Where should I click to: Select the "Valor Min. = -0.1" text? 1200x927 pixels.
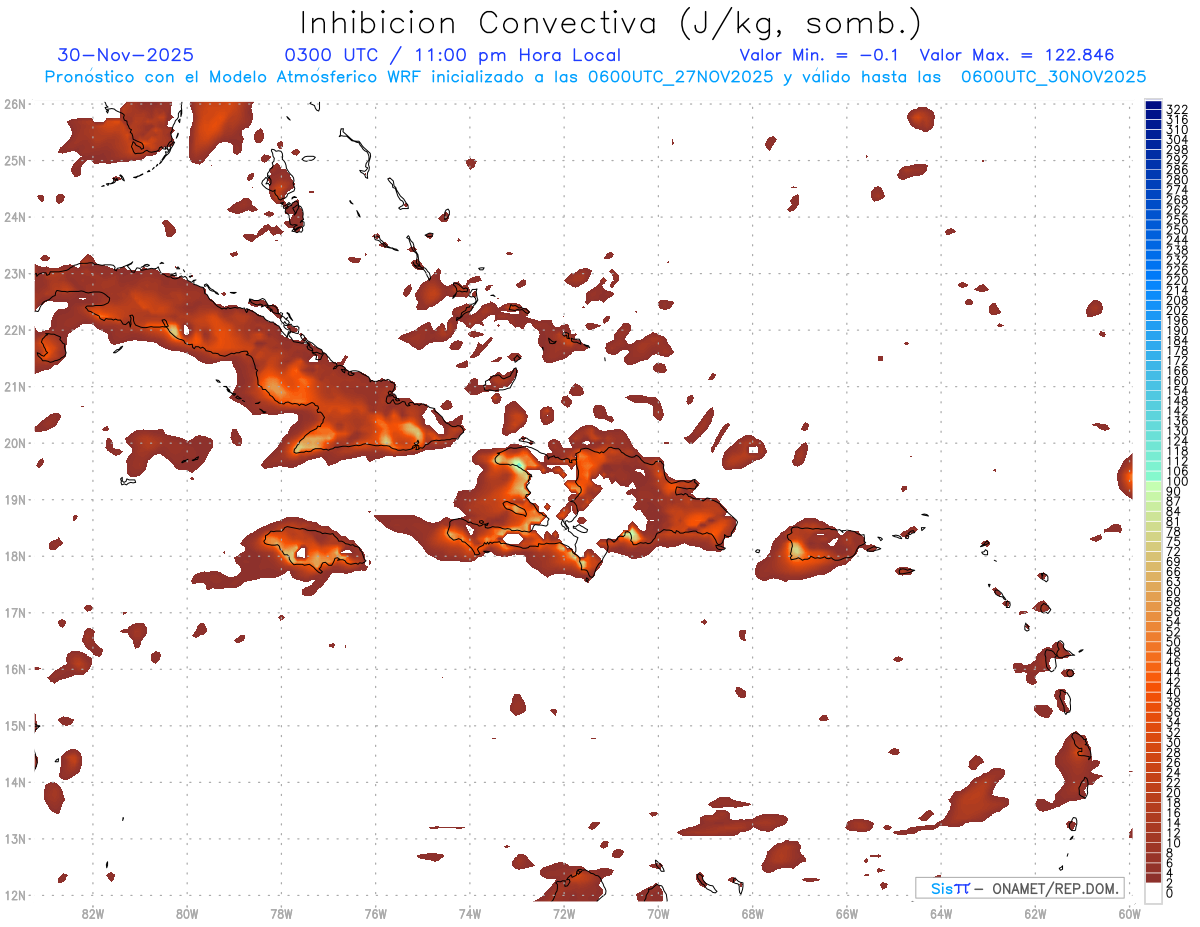pyautogui.click(x=821, y=55)
